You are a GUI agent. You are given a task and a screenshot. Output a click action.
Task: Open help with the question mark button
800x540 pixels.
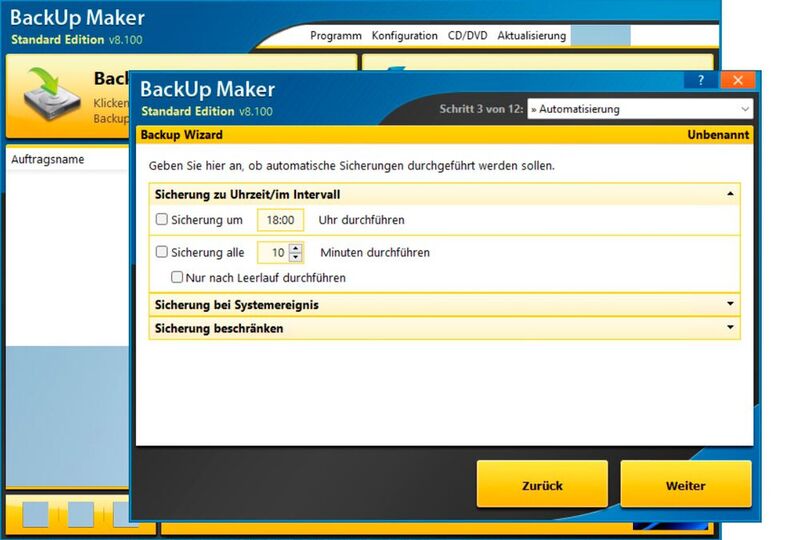[701, 80]
